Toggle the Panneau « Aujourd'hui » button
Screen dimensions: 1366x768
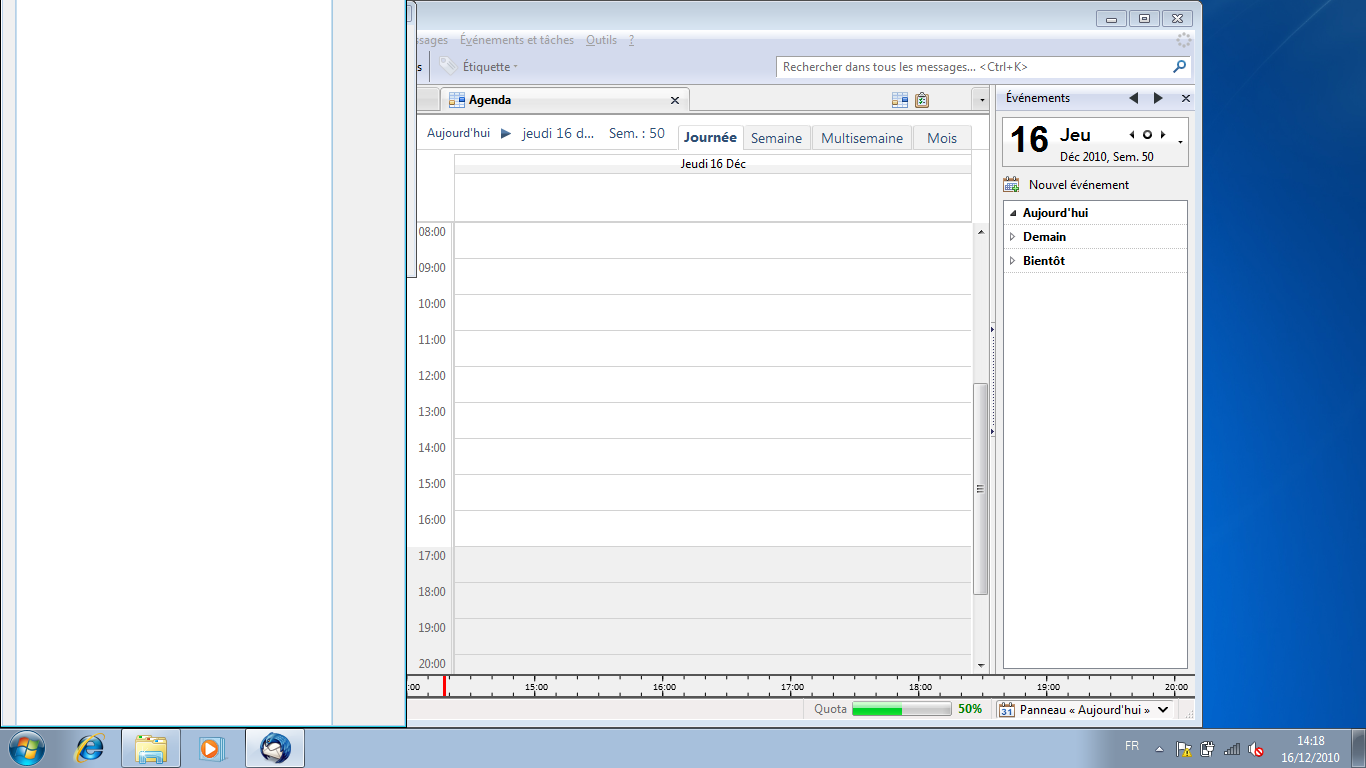[x=1084, y=710]
